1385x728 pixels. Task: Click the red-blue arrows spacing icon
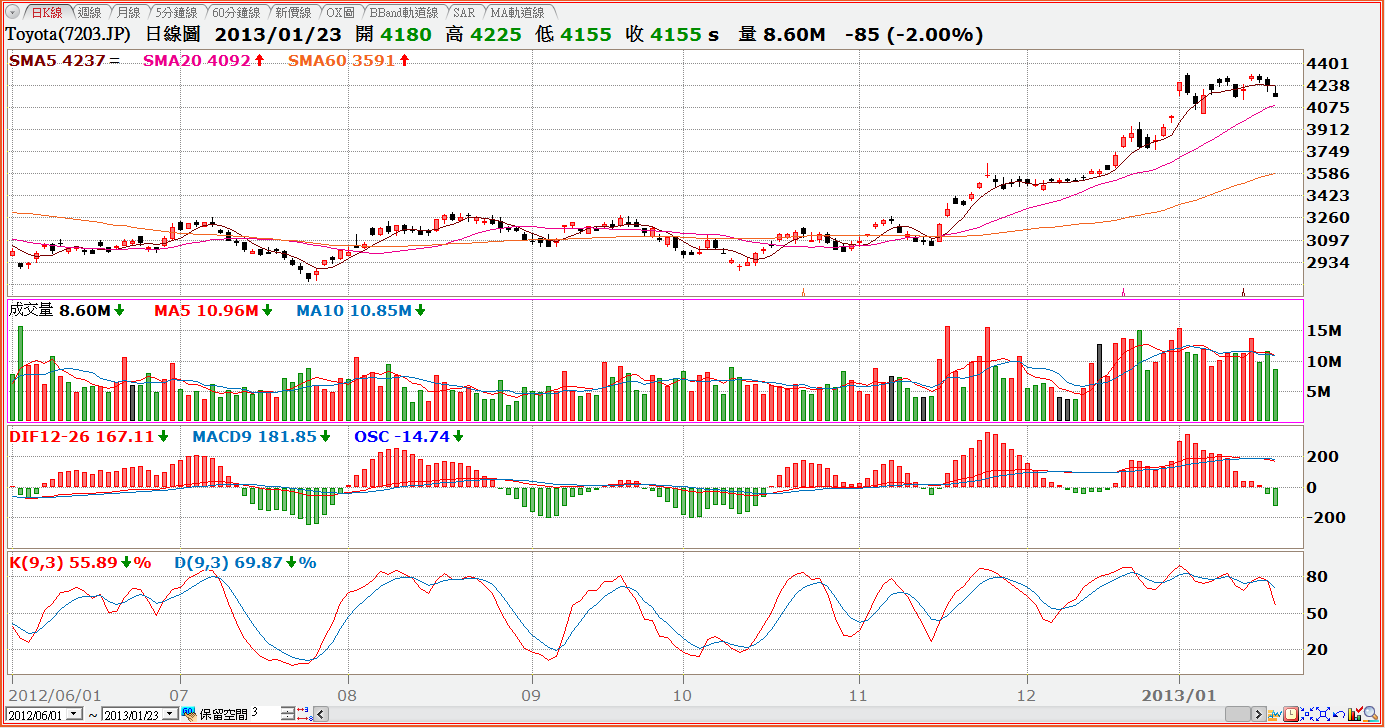[x=305, y=714]
